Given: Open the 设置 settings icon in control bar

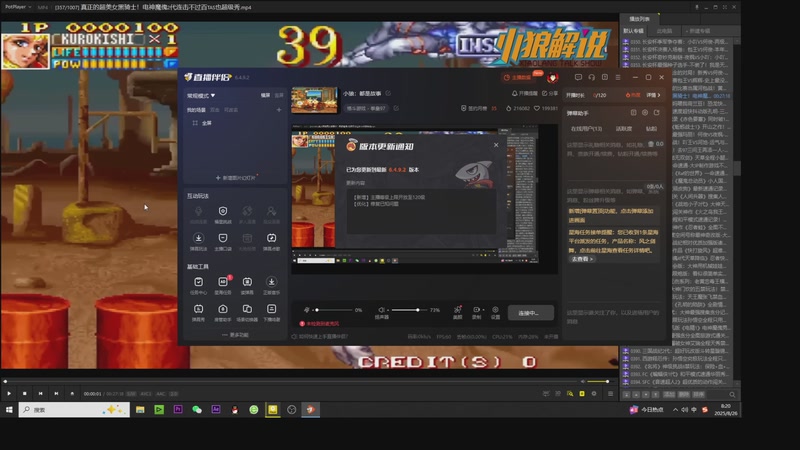Looking at the screenshot, I should (495, 312).
